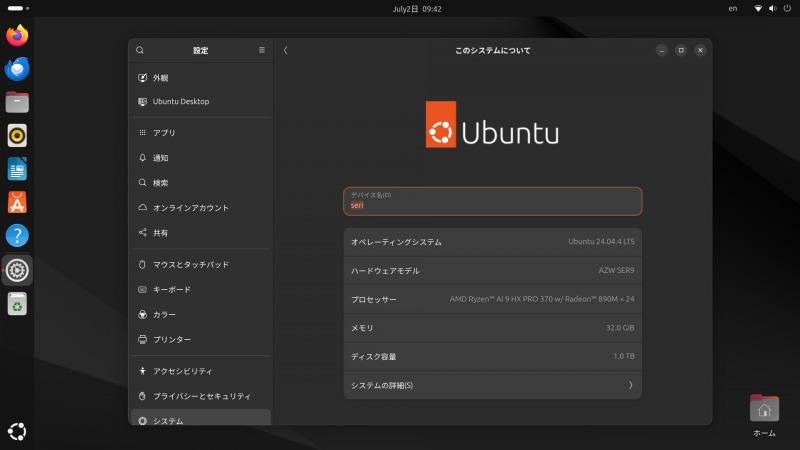Open the clock showing July2日 09:42
800x450 pixels.
[x=417, y=9]
